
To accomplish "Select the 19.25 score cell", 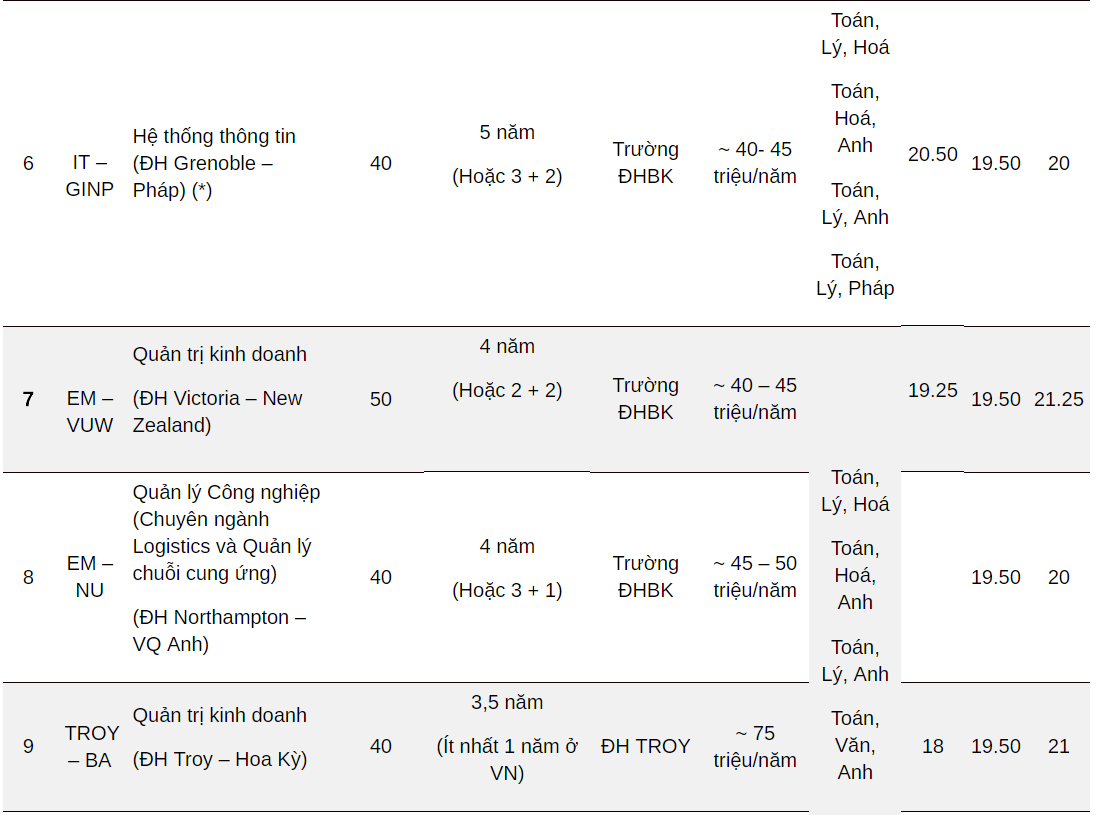I will click(932, 390).
